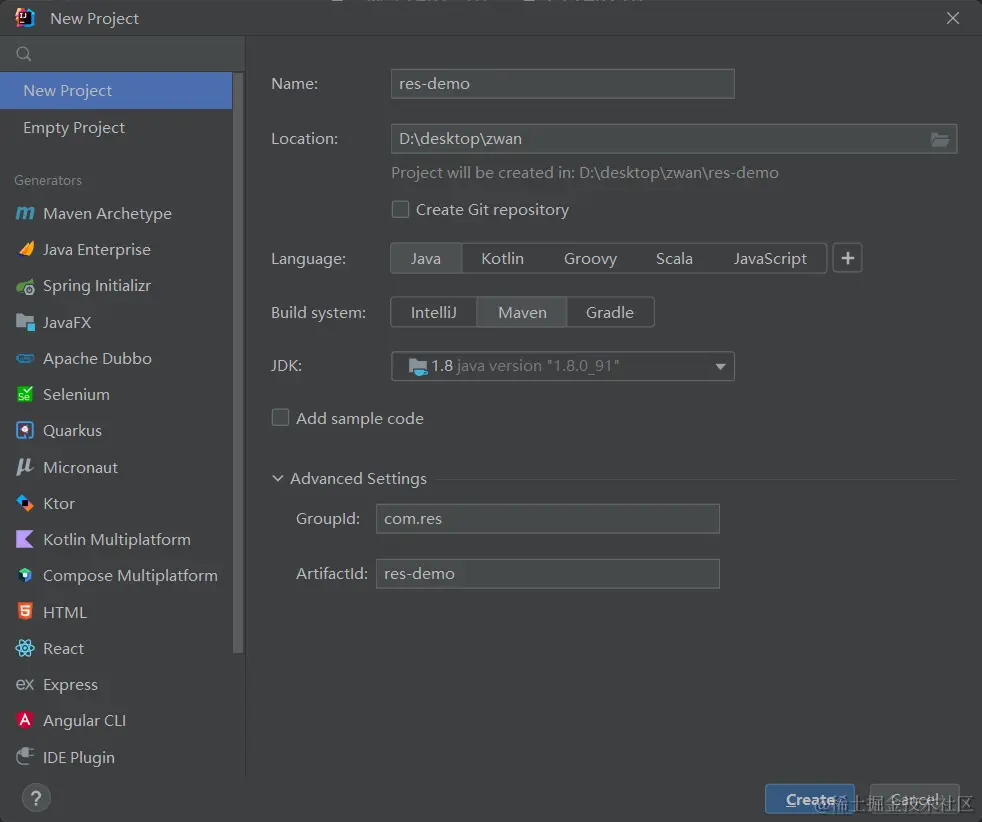Click the Java Enterprise icon
Screen dimensions: 982x822
click(x=26, y=249)
